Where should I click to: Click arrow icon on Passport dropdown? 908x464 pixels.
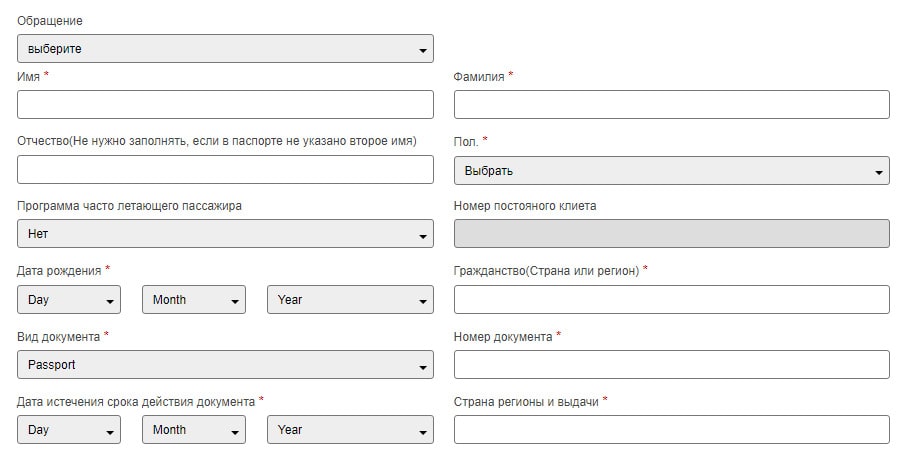coord(423,367)
